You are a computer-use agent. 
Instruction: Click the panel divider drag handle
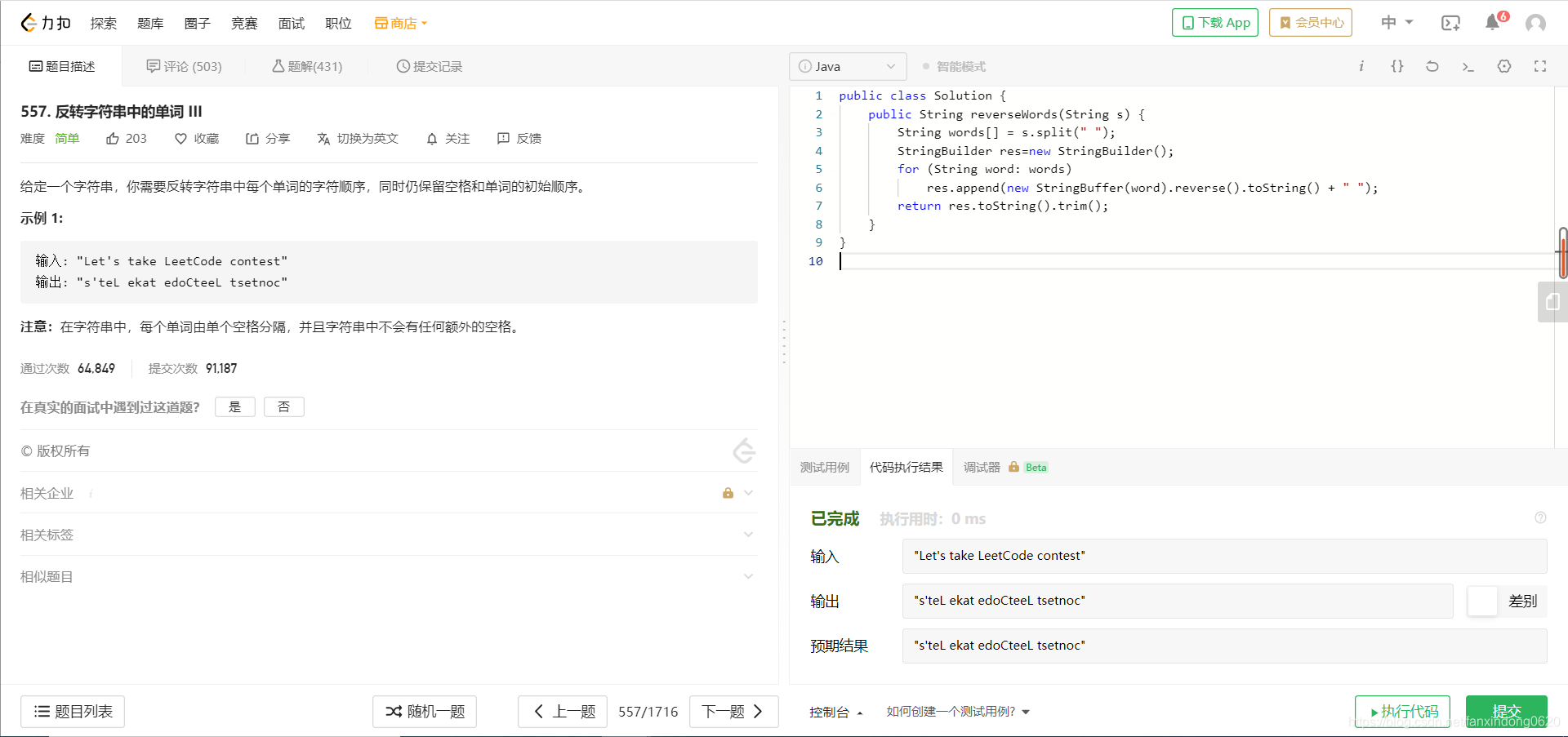(784, 342)
